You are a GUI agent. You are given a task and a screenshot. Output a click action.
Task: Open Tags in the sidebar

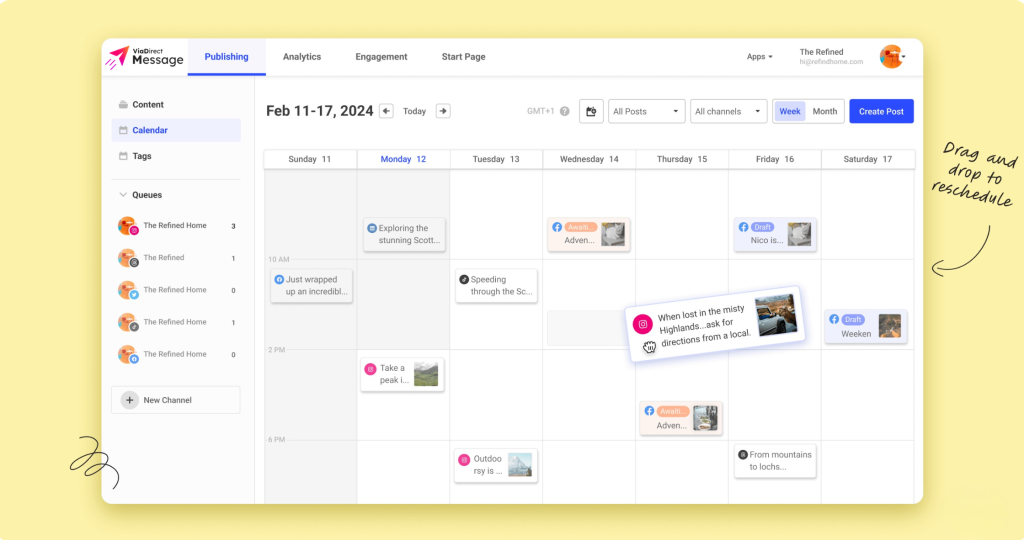point(141,156)
